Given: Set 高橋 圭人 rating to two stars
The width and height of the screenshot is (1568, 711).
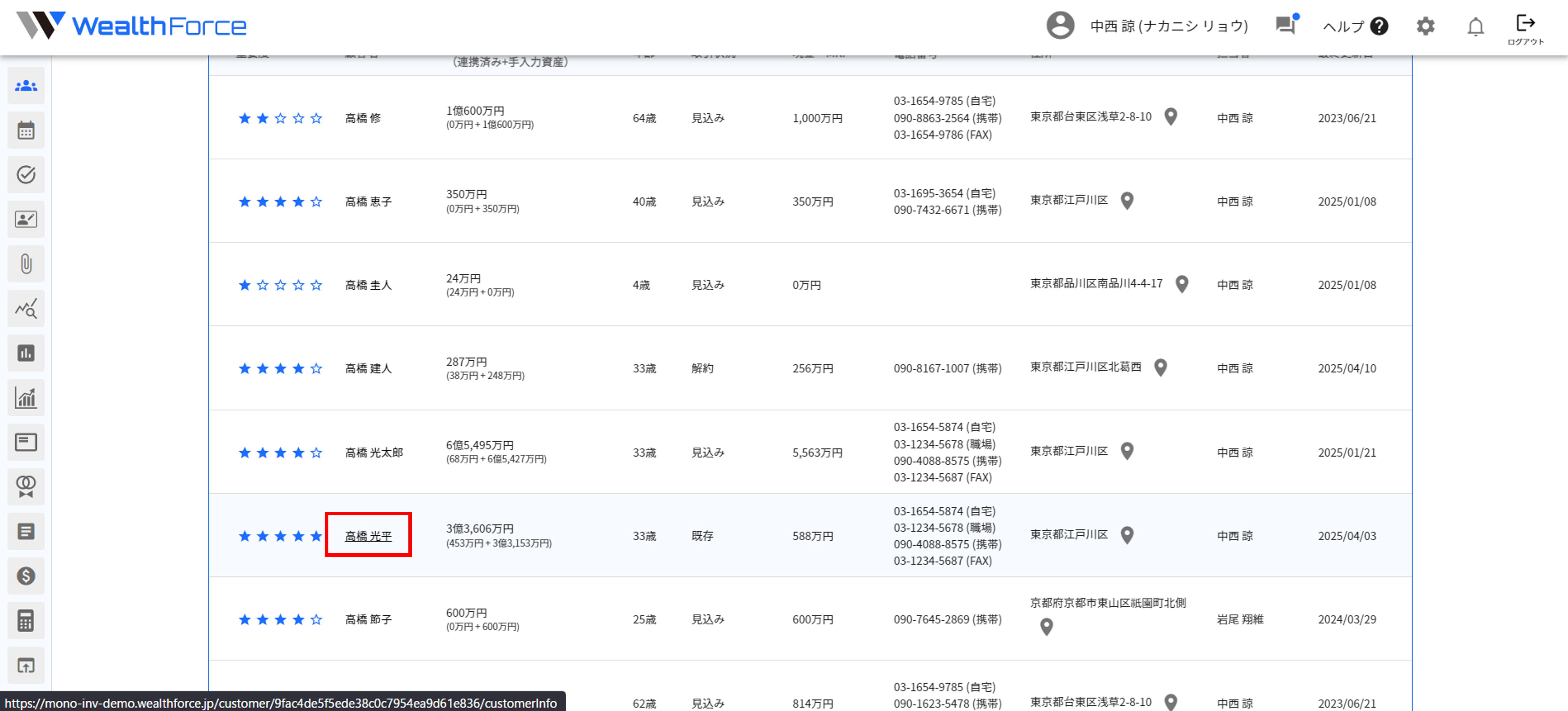Looking at the screenshot, I should coord(262,285).
